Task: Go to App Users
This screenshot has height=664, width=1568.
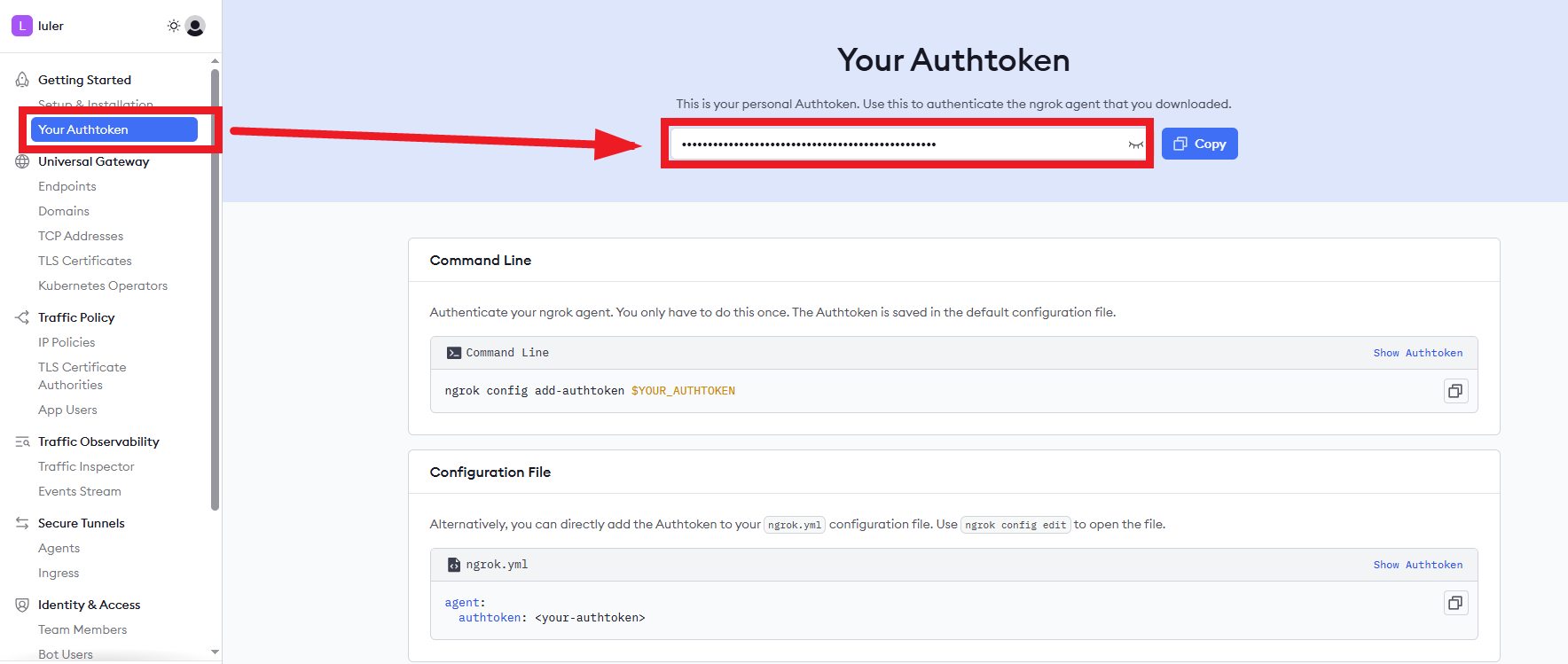Action: click(x=67, y=410)
